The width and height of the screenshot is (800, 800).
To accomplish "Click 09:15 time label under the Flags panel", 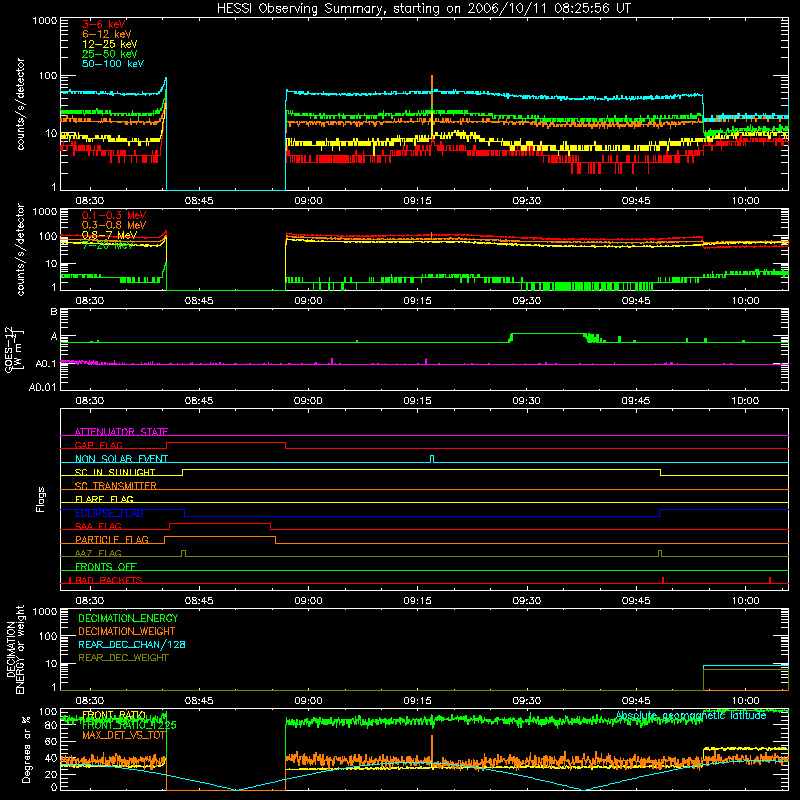I will coord(417,601).
